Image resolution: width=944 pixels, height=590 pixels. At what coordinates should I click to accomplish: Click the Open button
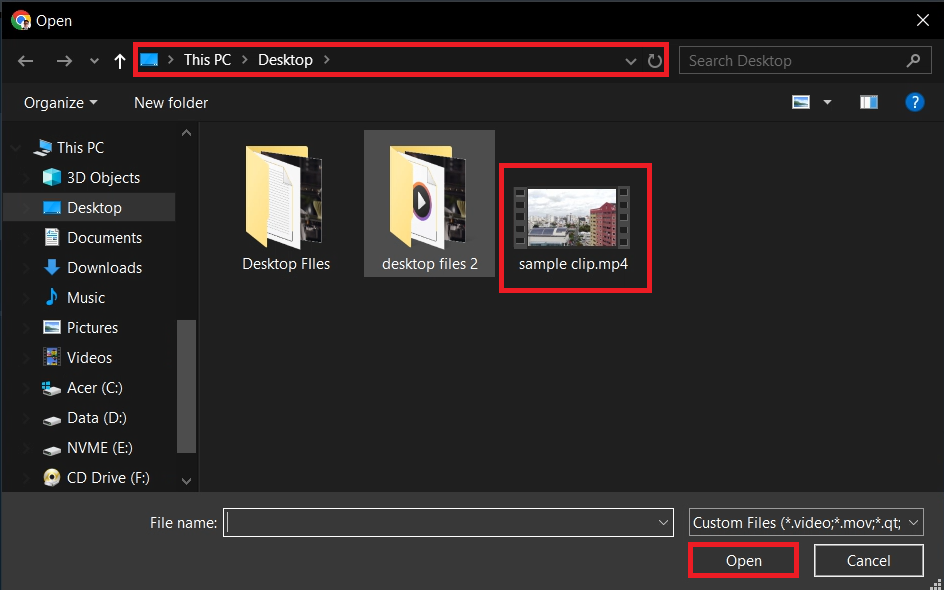[x=743, y=560]
